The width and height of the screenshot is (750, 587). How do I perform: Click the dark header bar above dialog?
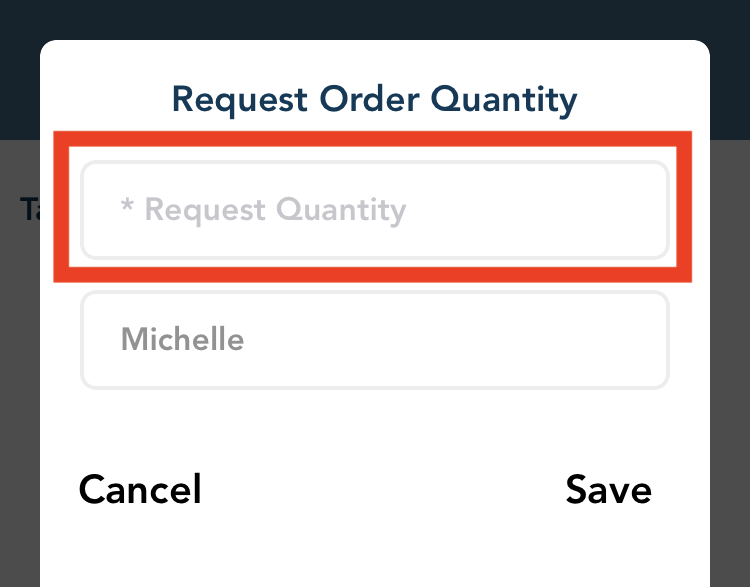click(x=374, y=20)
